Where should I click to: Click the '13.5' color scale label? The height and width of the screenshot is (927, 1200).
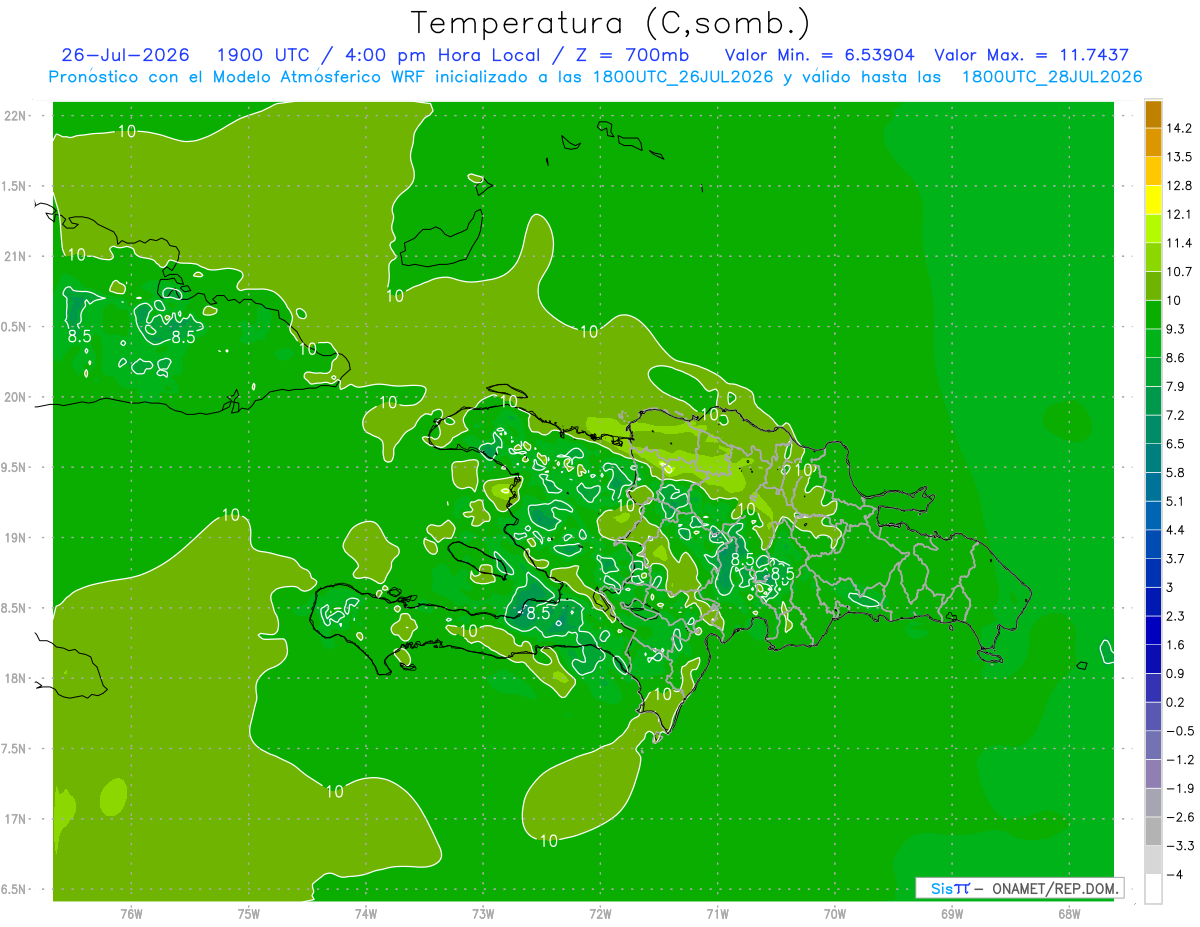[1179, 157]
